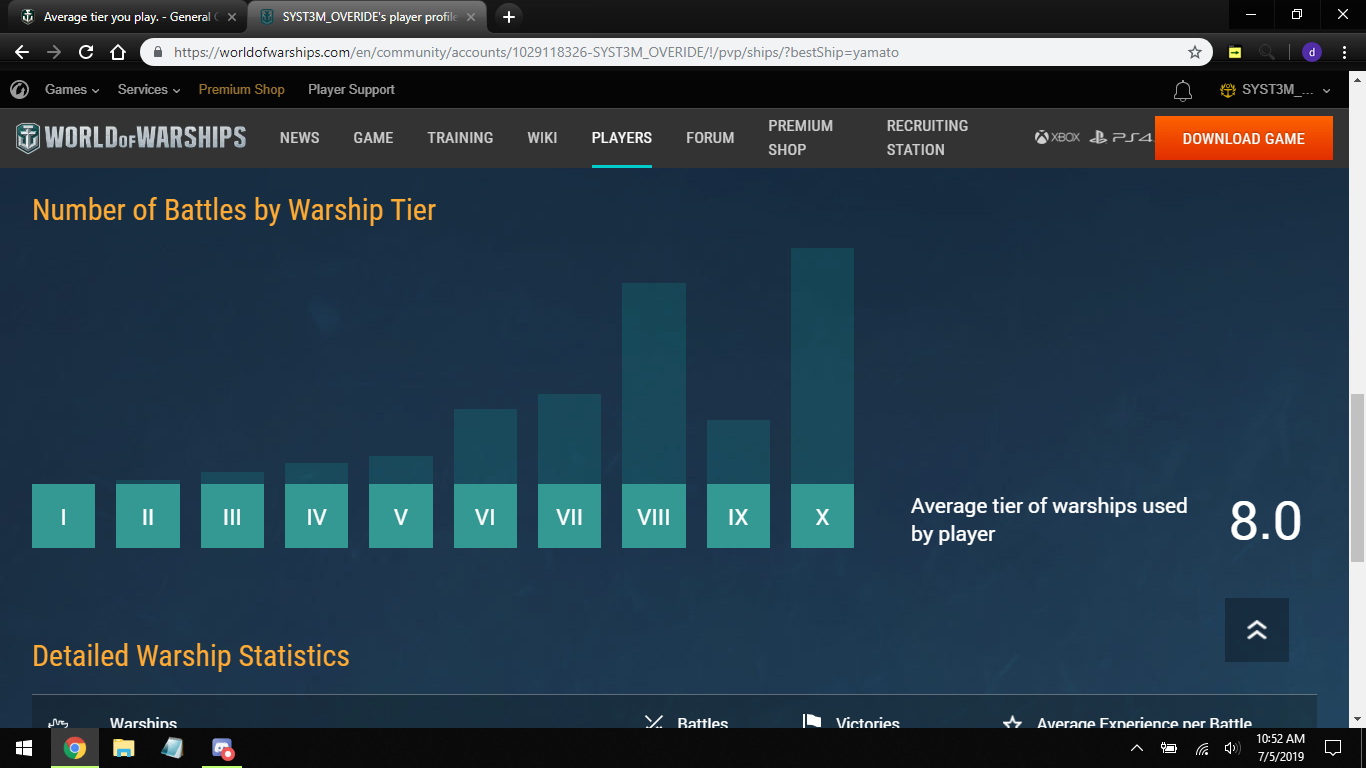Click the notification bell icon
Image resolution: width=1366 pixels, height=768 pixels.
click(1183, 91)
